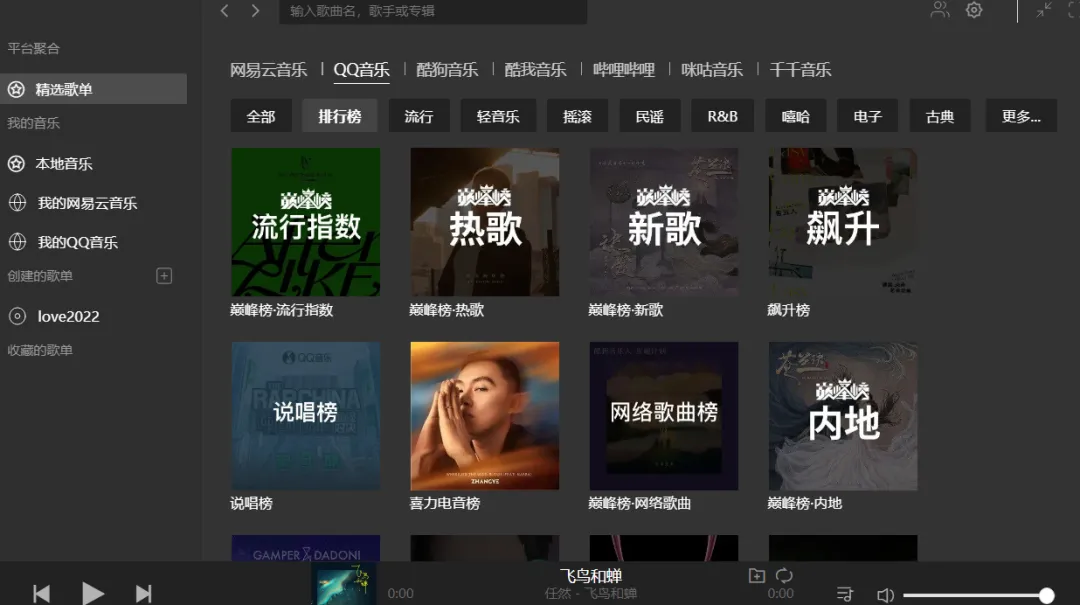Click the star icon beside 精选歌单

pyautogui.click(x=17, y=89)
